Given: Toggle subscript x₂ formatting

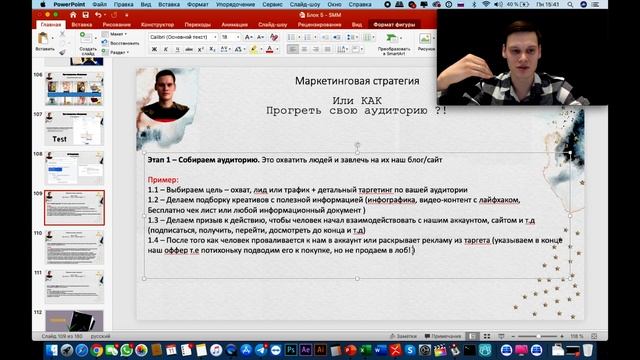Looking at the screenshot, I should (x=212, y=49).
